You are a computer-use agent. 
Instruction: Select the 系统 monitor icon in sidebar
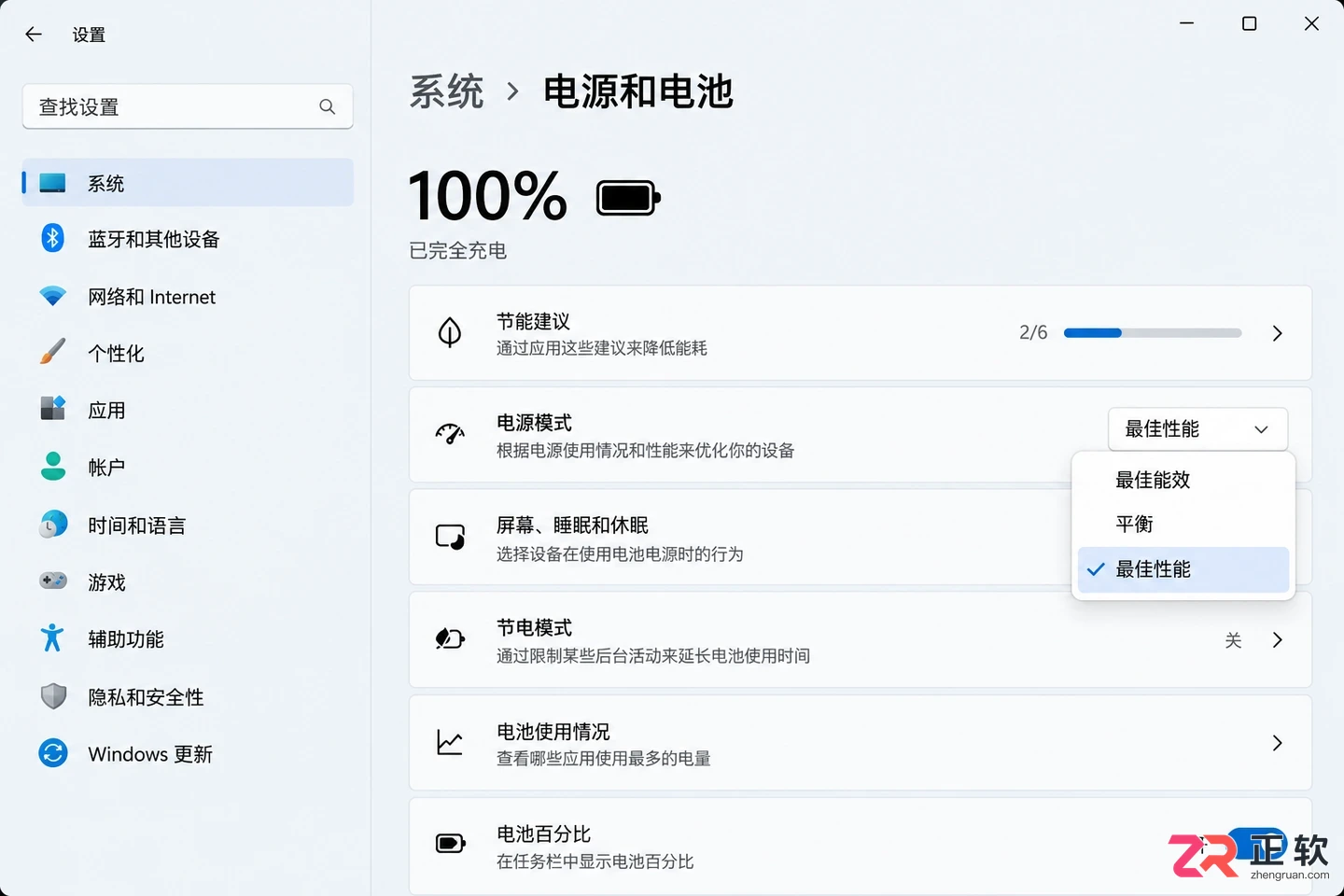pyautogui.click(x=53, y=183)
